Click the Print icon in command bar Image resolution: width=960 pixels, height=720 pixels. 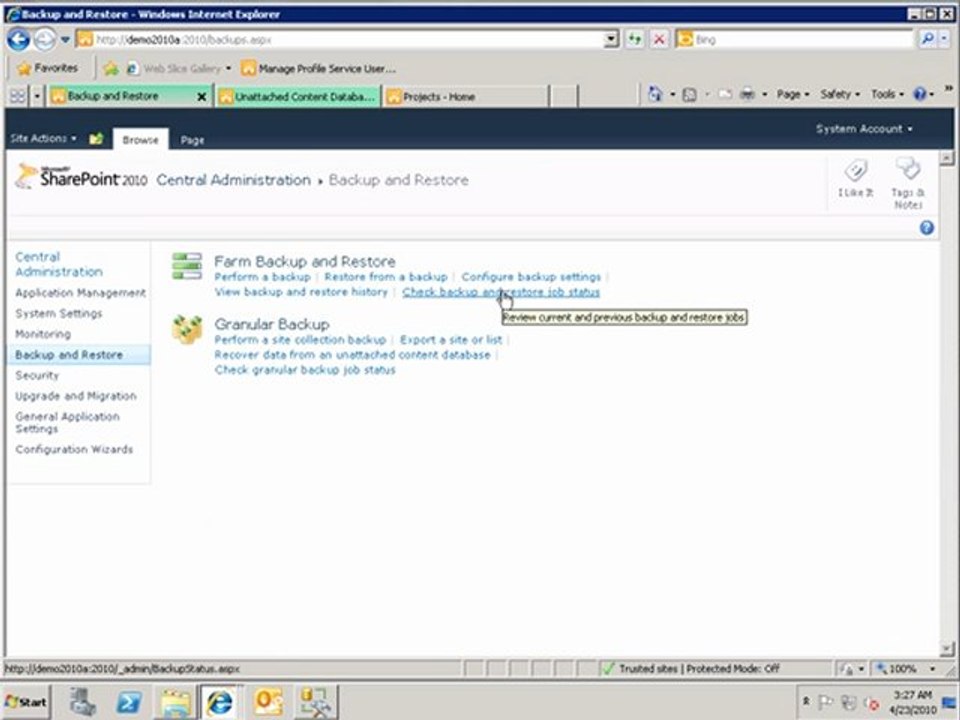point(747,94)
